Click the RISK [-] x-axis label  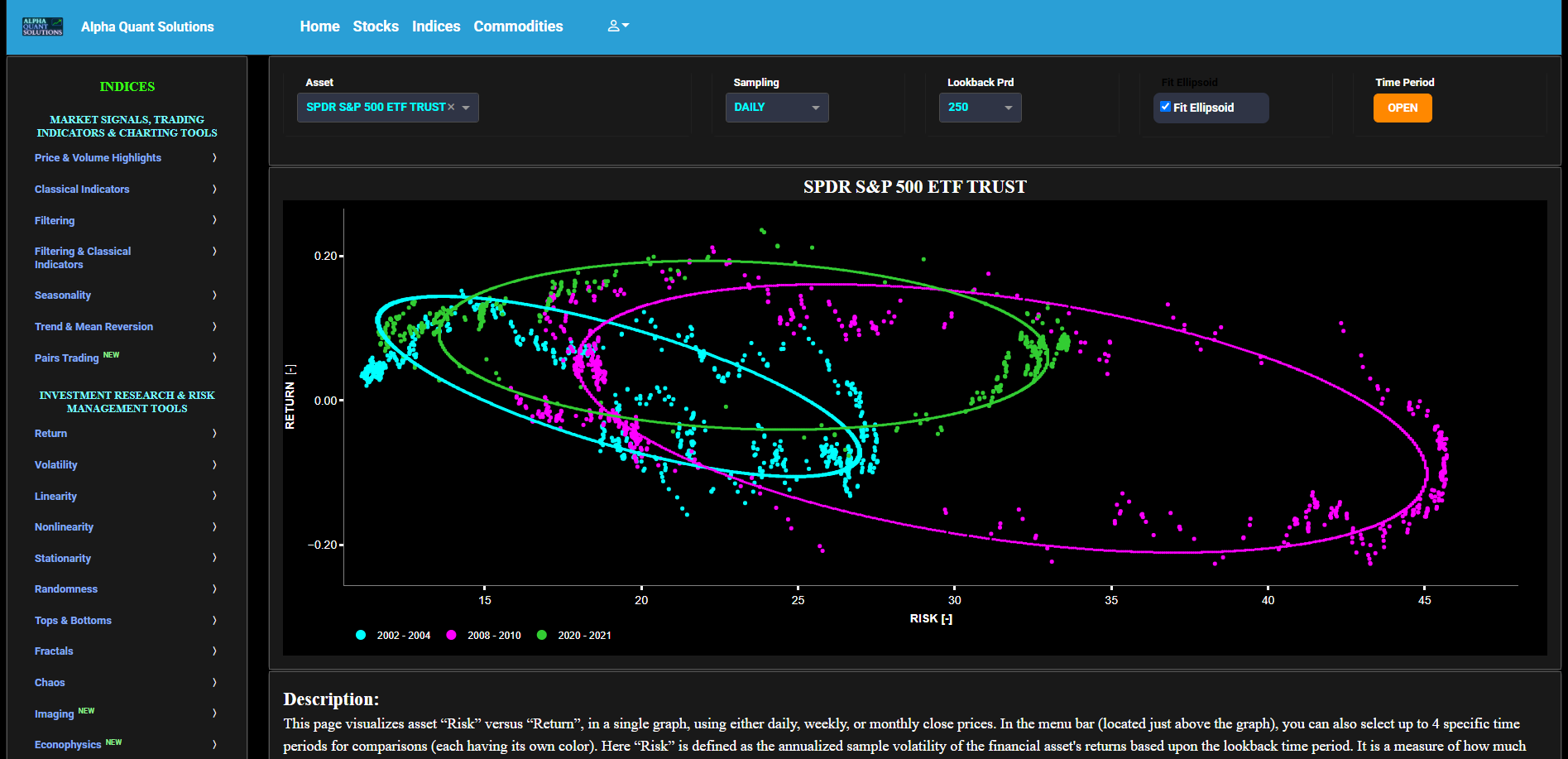point(931,619)
